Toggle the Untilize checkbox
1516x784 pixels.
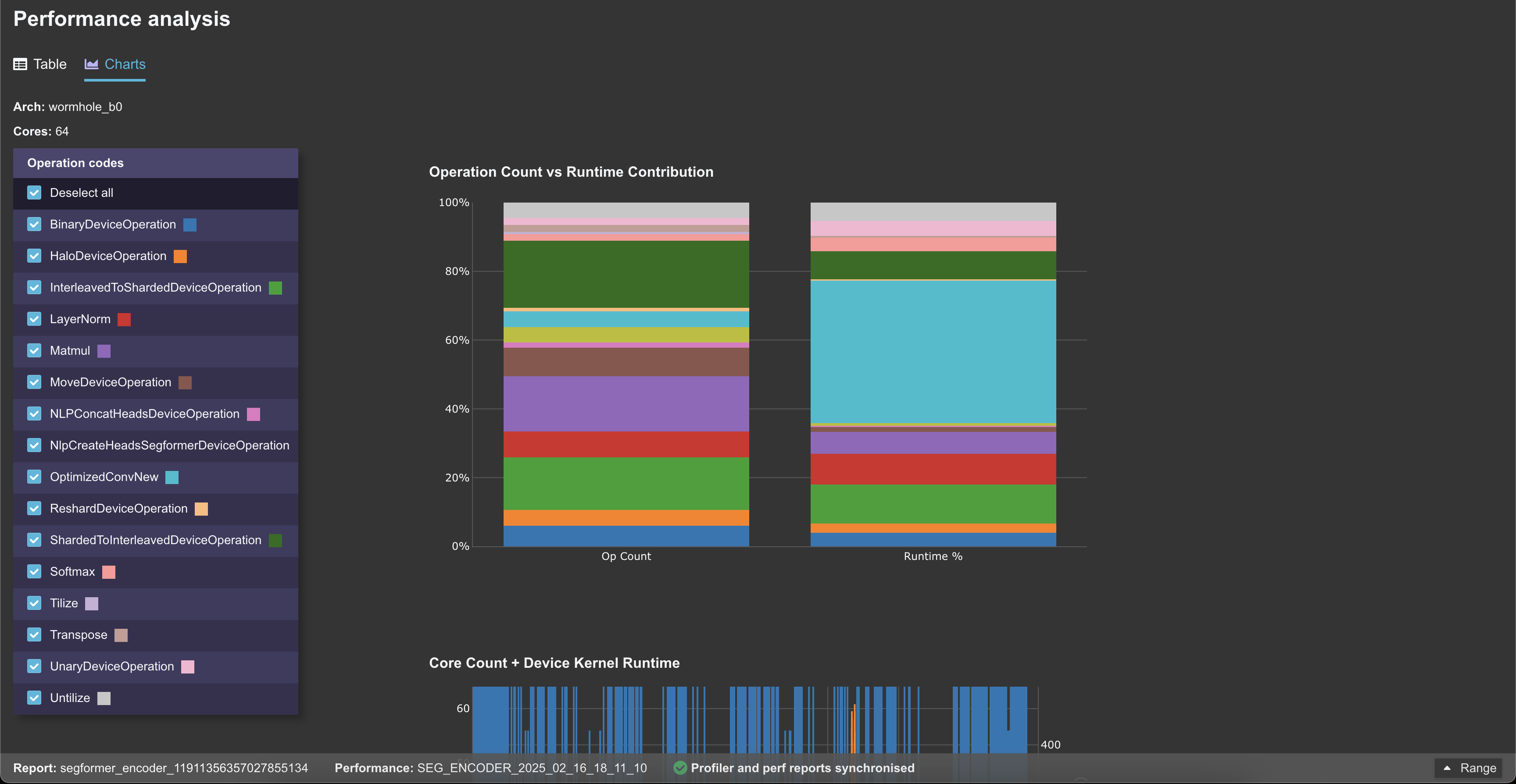coord(34,698)
